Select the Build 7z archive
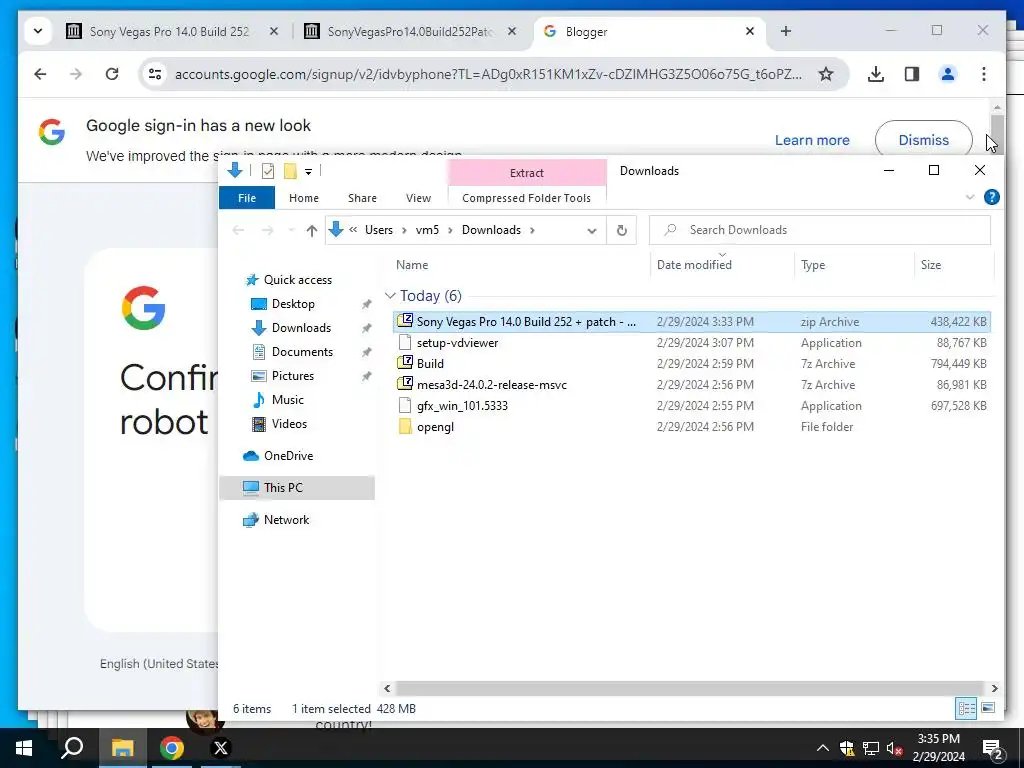Image resolution: width=1024 pixels, height=768 pixels. 692,363
